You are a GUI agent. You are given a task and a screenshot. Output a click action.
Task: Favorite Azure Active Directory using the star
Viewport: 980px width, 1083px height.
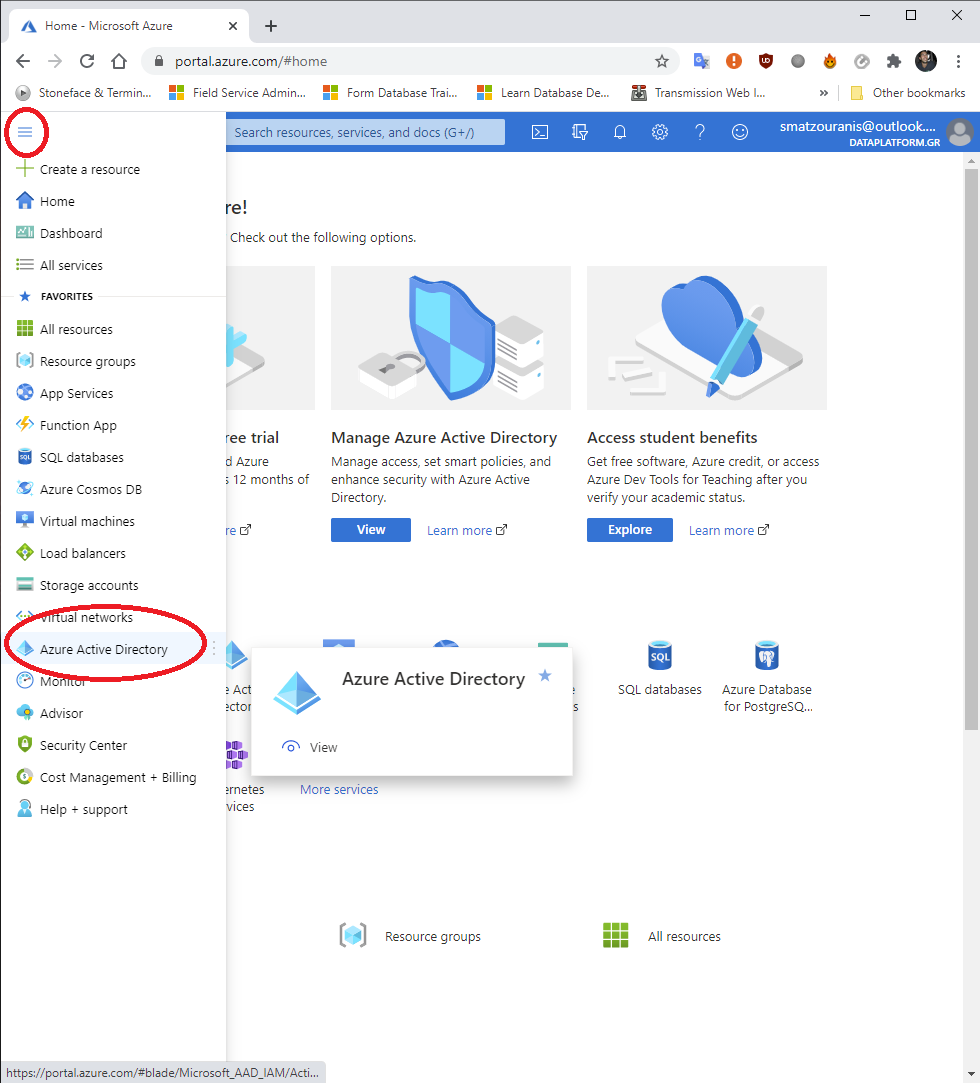pyautogui.click(x=545, y=676)
